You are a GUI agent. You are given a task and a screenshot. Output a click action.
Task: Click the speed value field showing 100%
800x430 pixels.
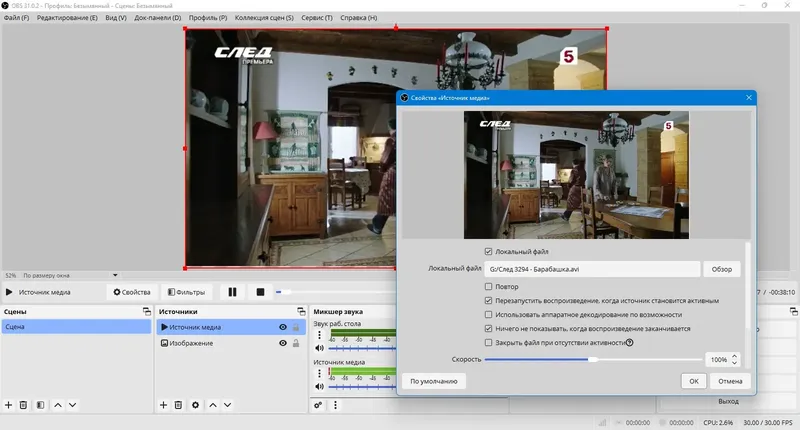click(718, 360)
